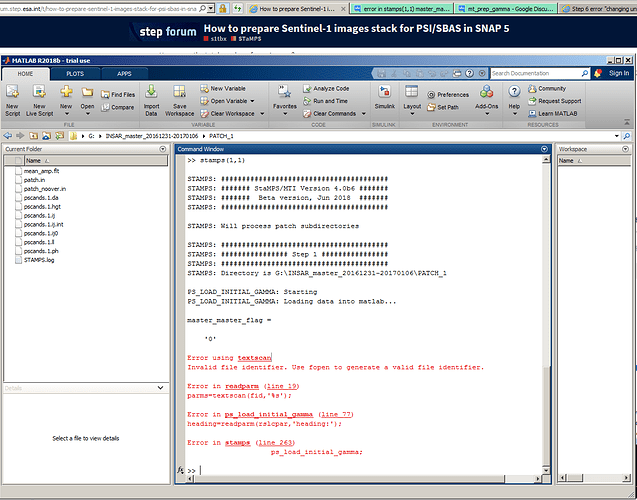
Task: Expand the Add-Ons dropdown
Action: point(487,114)
